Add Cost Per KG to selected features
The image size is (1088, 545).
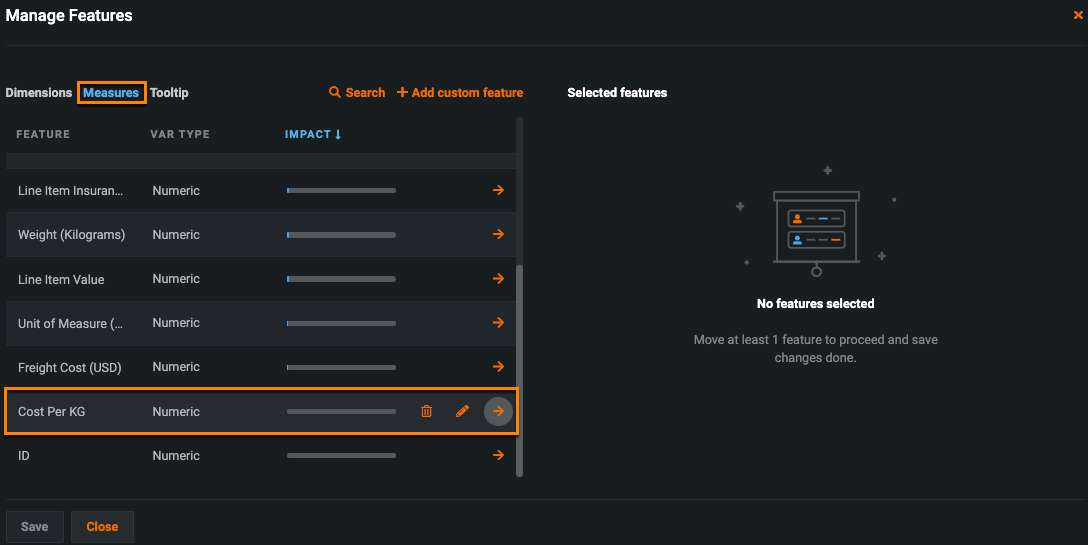click(498, 411)
